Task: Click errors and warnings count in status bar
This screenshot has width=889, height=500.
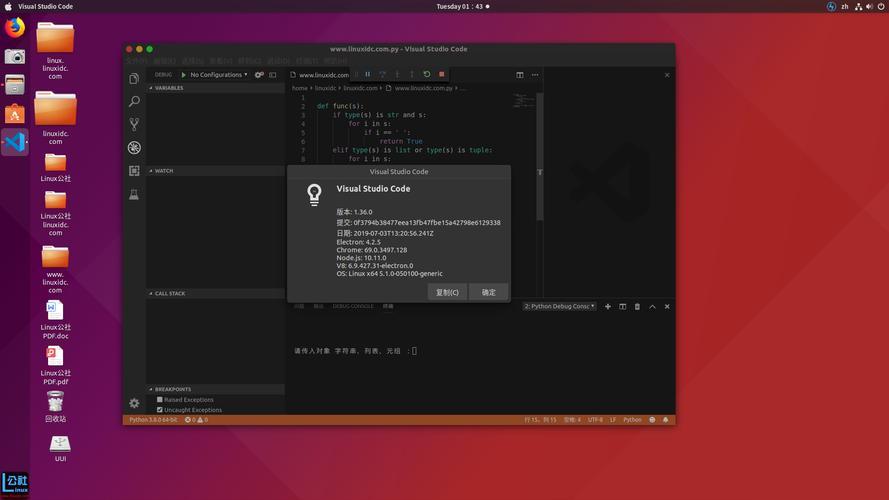Action: coord(196,420)
